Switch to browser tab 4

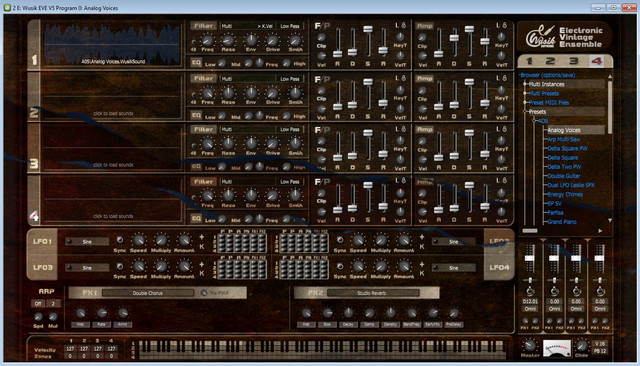pos(596,61)
